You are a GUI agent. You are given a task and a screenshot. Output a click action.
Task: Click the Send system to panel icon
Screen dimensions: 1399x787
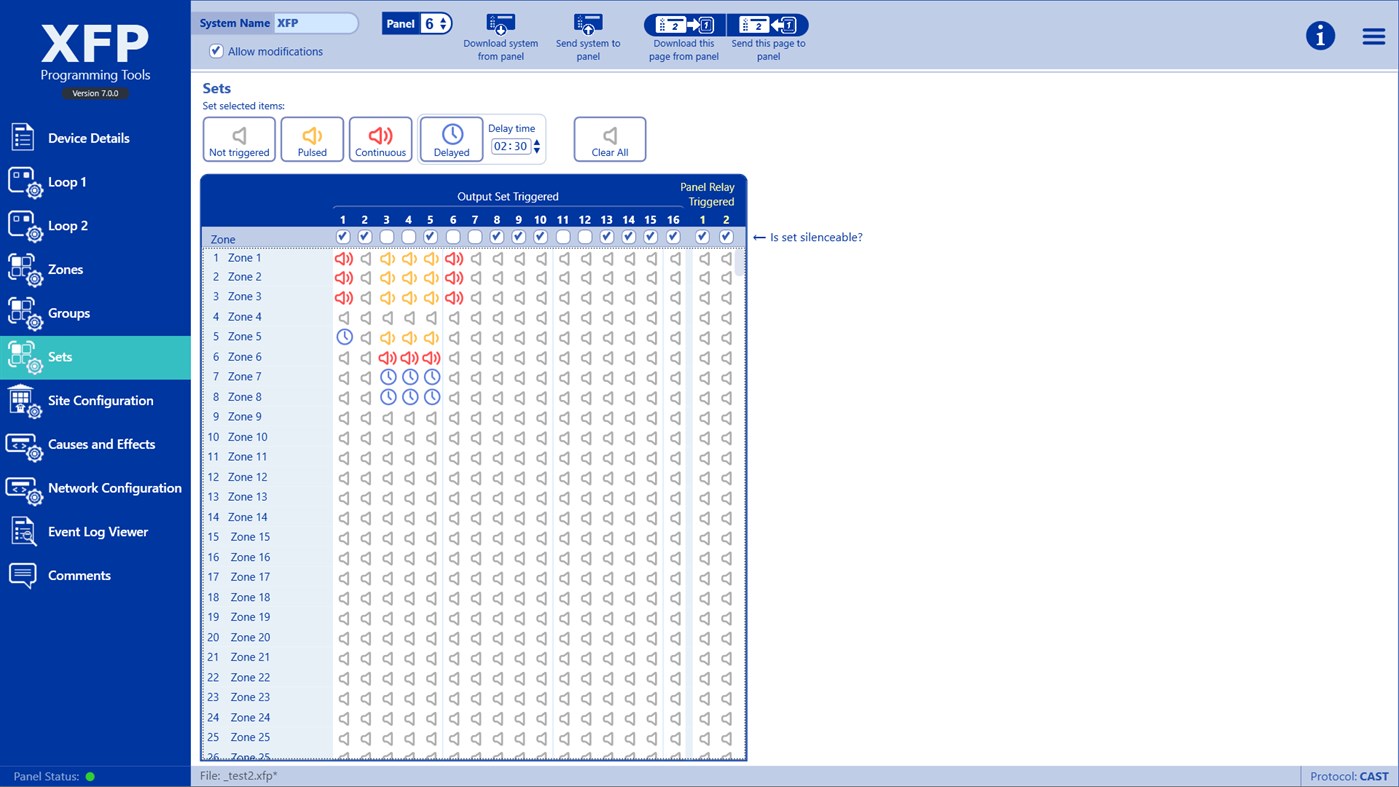pyautogui.click(x=587, y=25)
